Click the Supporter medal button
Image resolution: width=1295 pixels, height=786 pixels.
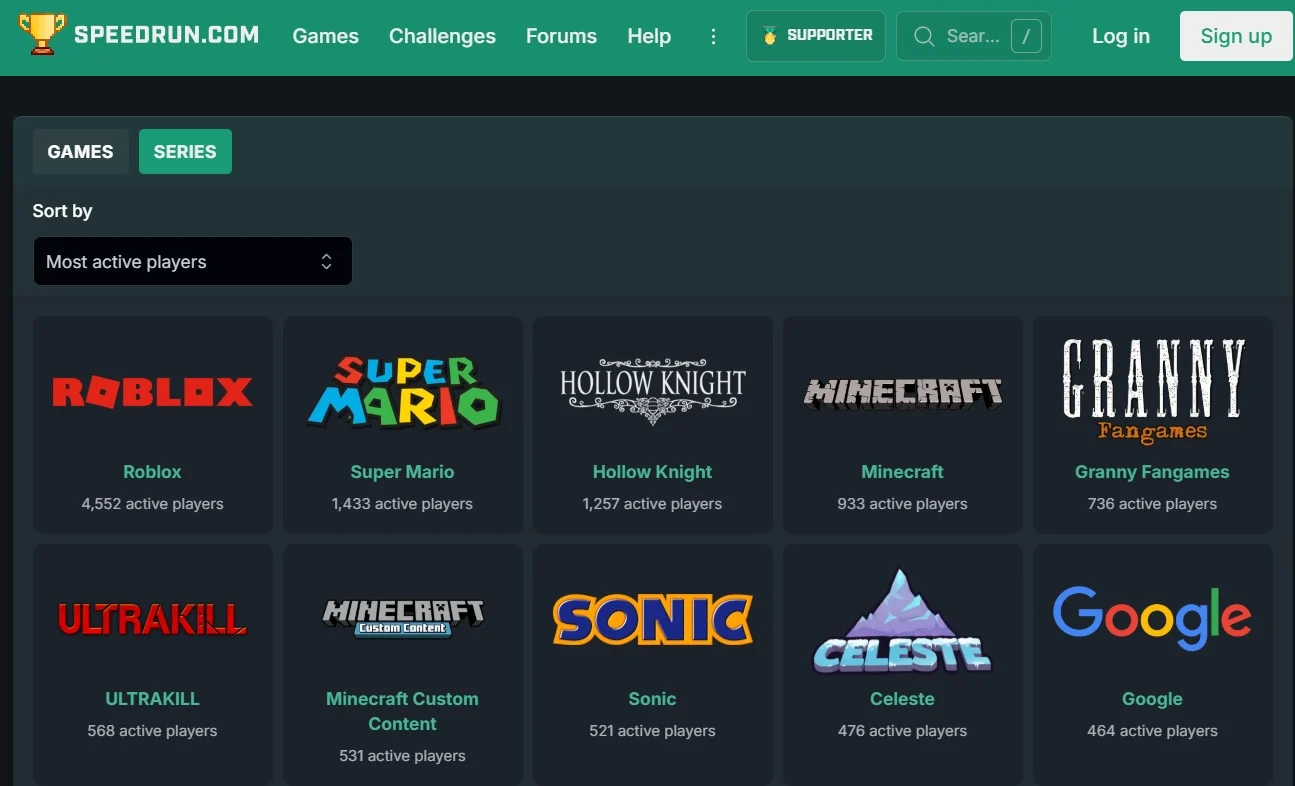coord(816,36)
